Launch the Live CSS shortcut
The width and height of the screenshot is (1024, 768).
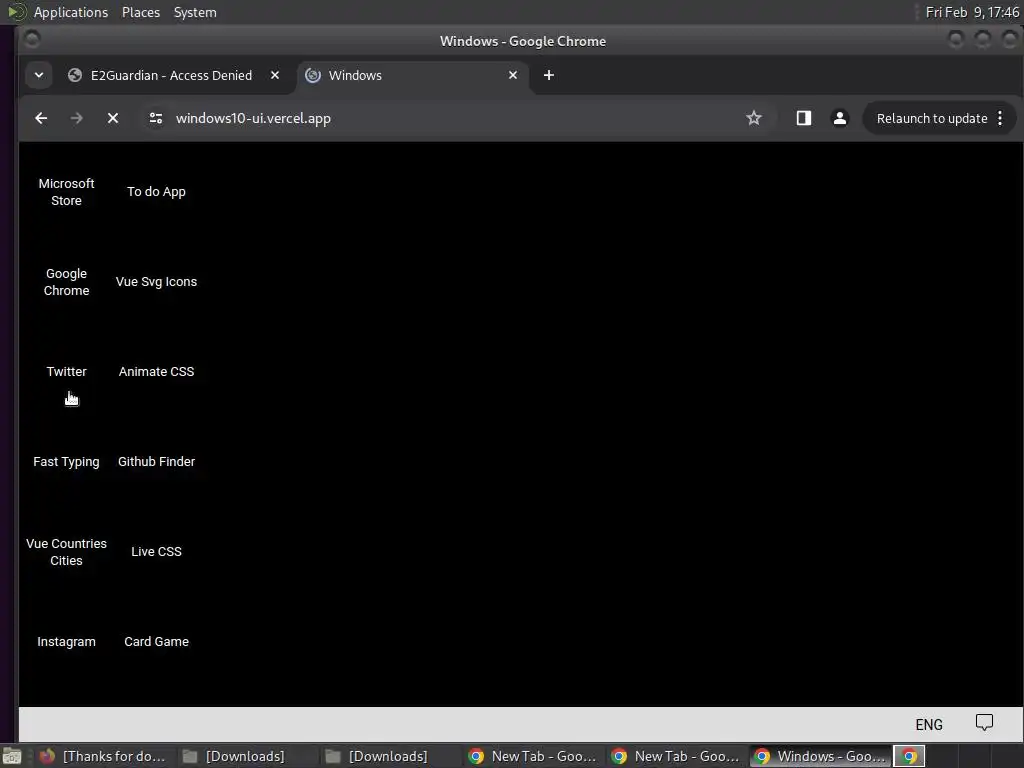tap(156, 552)
